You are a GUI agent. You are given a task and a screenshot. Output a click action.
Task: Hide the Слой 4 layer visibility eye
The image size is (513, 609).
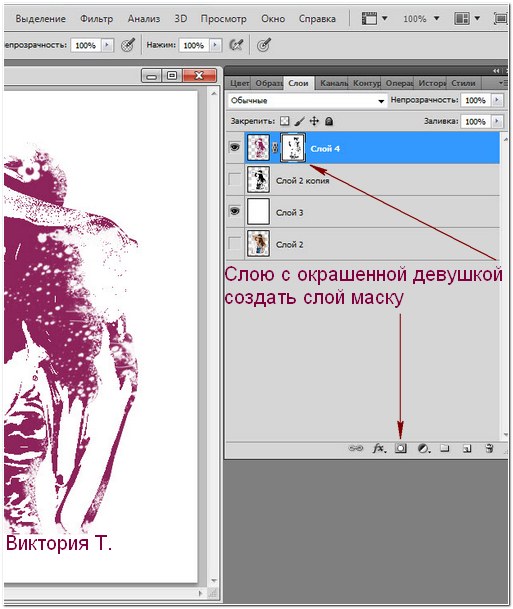(235, 147)
